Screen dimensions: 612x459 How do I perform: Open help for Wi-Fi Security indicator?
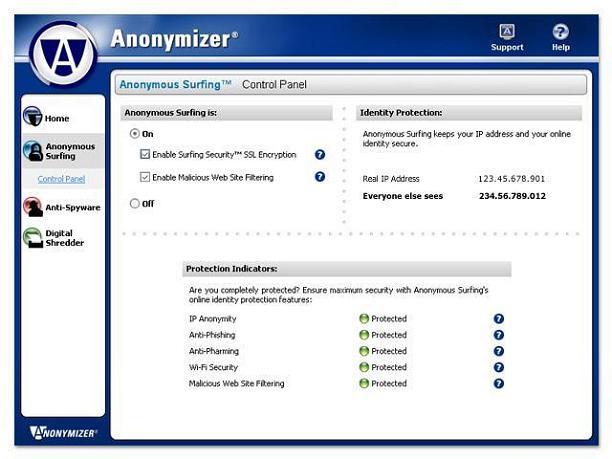click(498, 367)
